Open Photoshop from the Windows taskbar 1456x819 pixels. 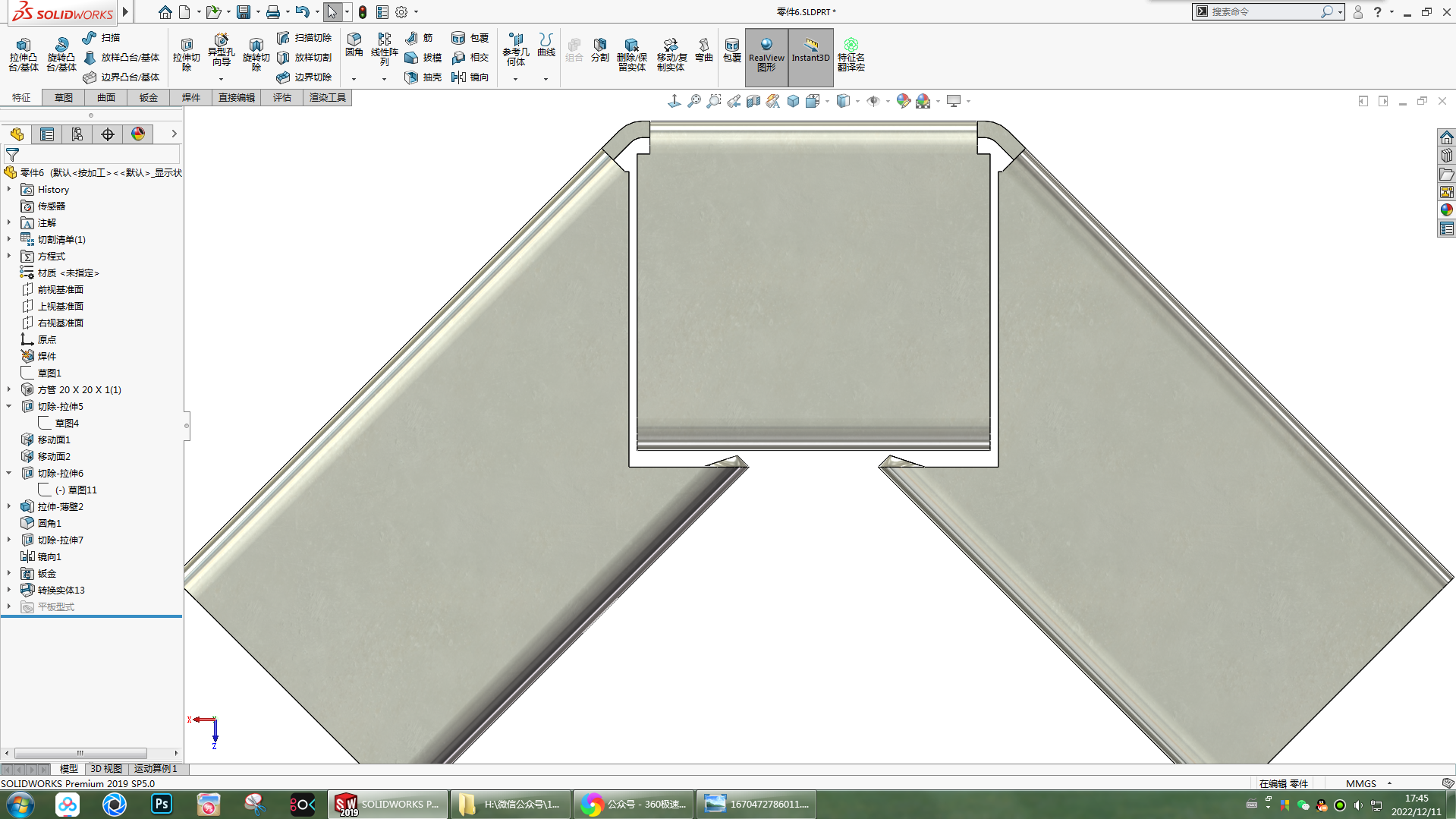tap(162, 804)
